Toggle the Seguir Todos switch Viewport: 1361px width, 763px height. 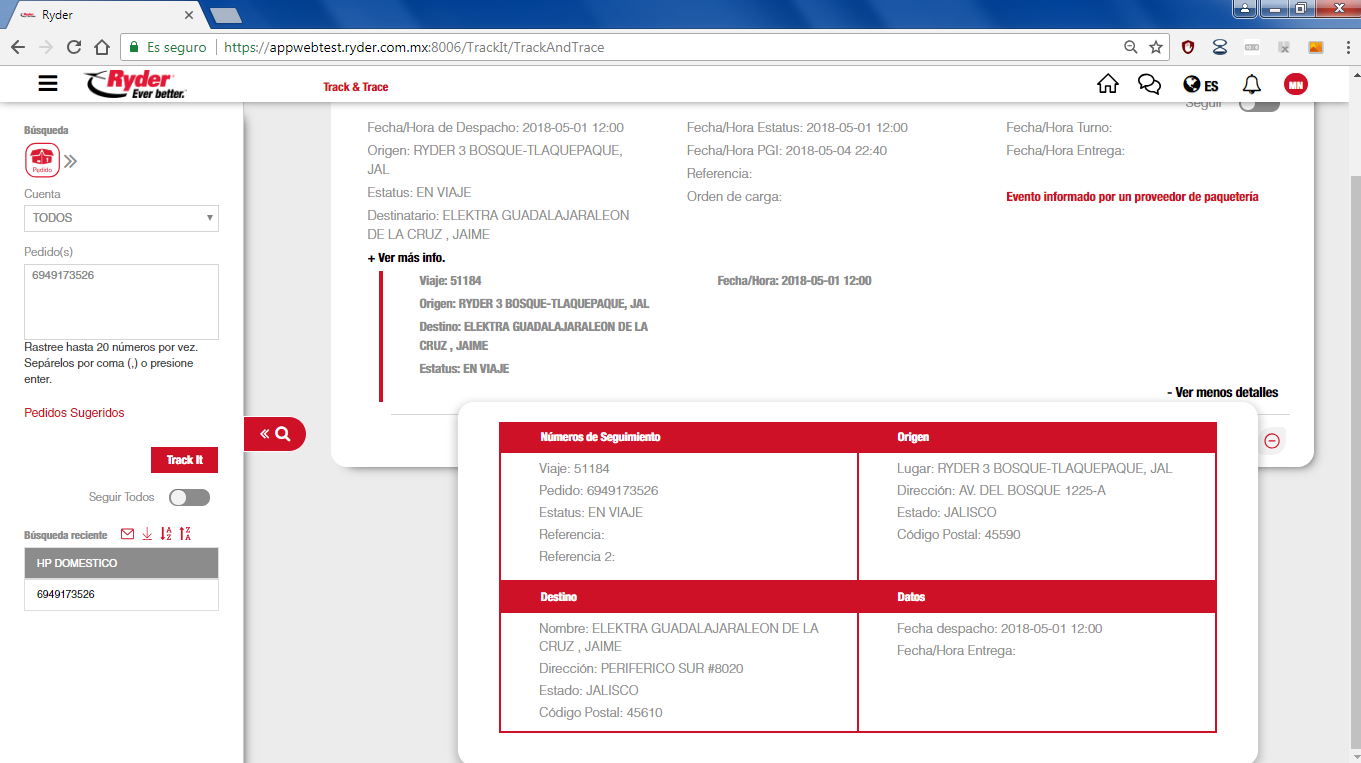click(189, 497)
